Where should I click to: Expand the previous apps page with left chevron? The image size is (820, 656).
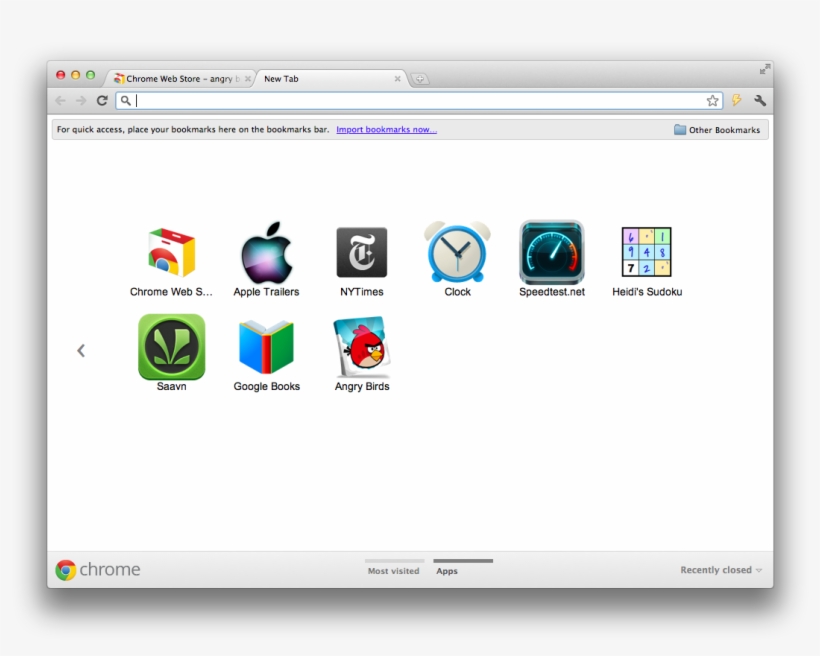coord(81,350)
